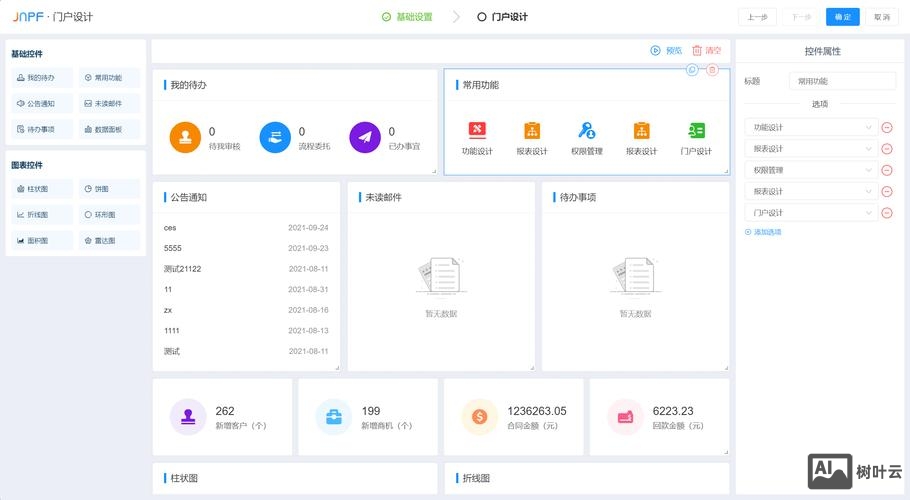Click the 262 新增客户 count
The width and height of the screenshot is (910, 500).
(x=225, y=411)
